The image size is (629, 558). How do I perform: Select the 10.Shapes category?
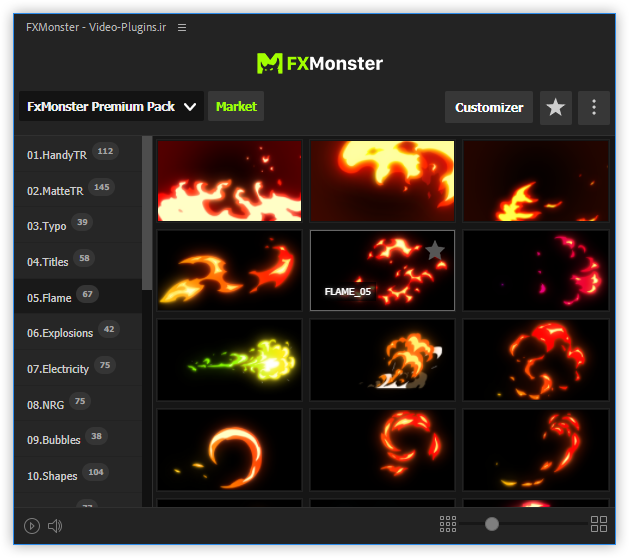click(78, 475)
